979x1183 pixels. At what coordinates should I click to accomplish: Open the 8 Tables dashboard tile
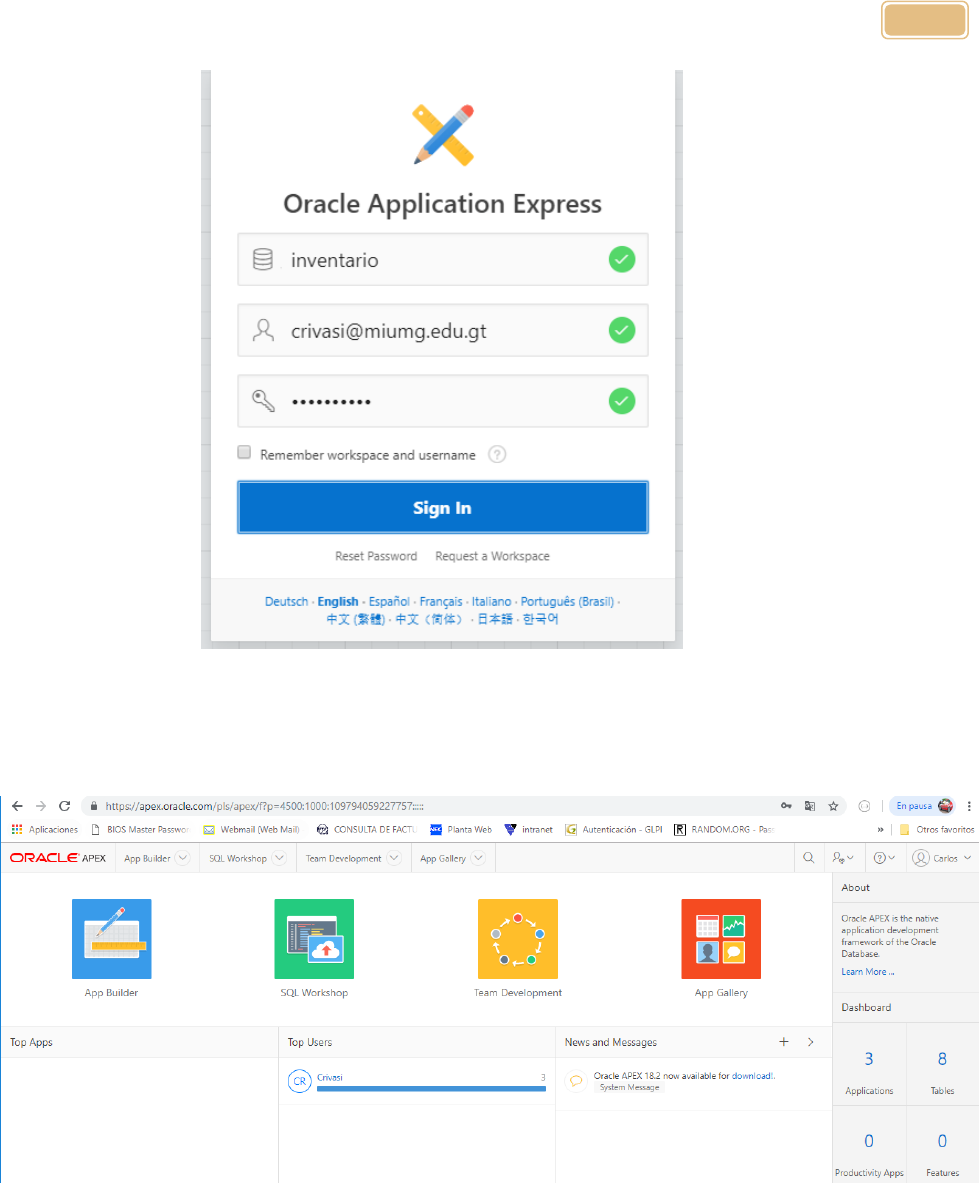[942, 1065]
